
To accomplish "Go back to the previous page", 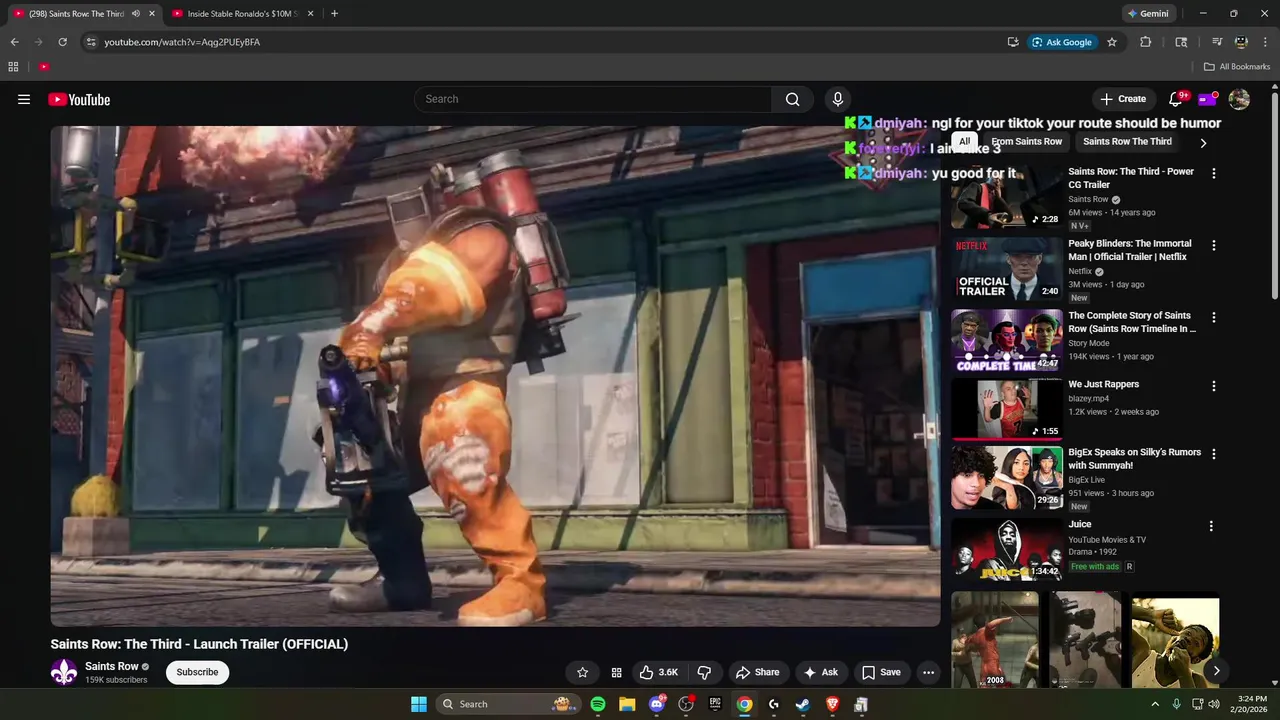I will [14, 42].
